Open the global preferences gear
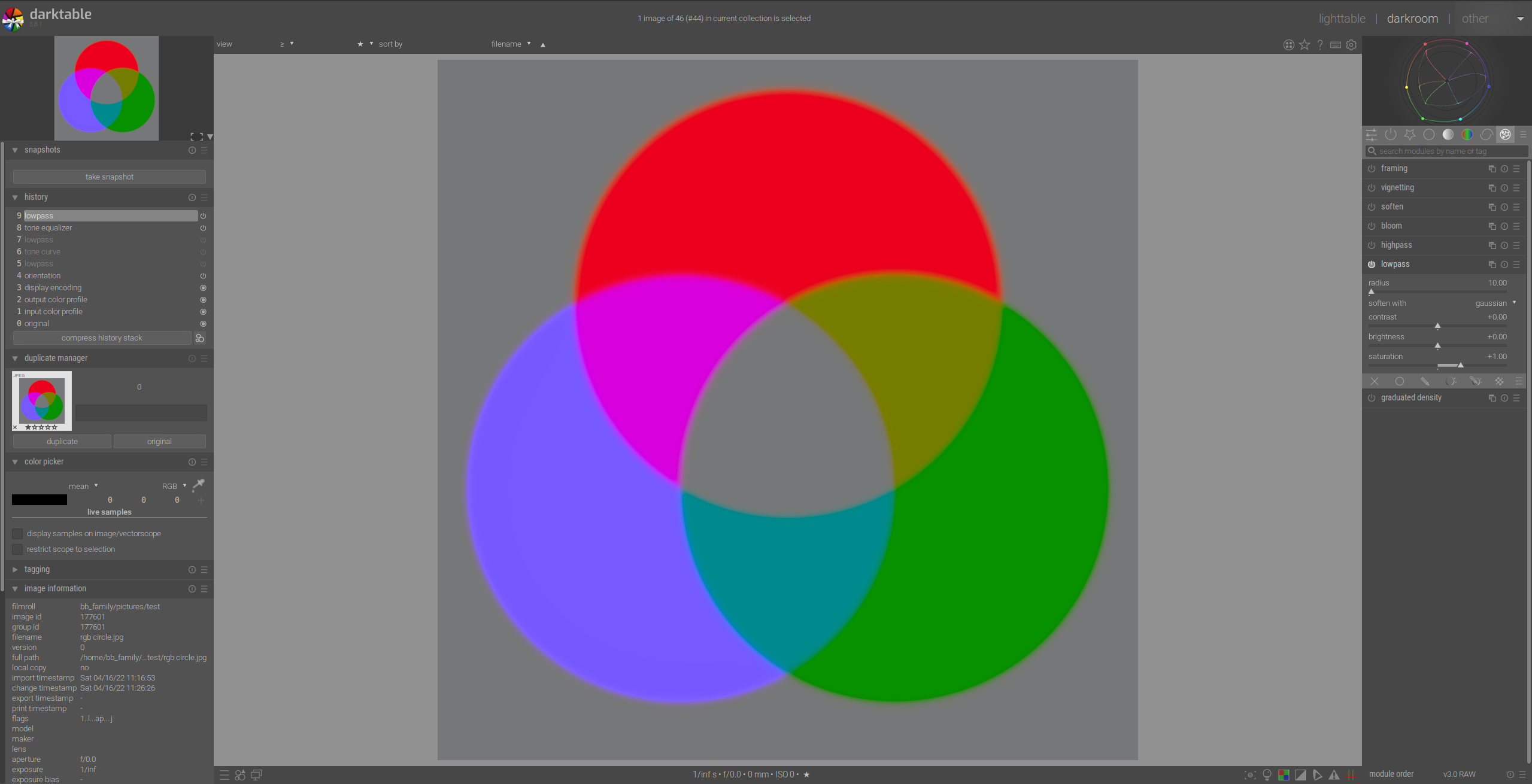This screenshot has width=1532, height=784. point(1351,45)
